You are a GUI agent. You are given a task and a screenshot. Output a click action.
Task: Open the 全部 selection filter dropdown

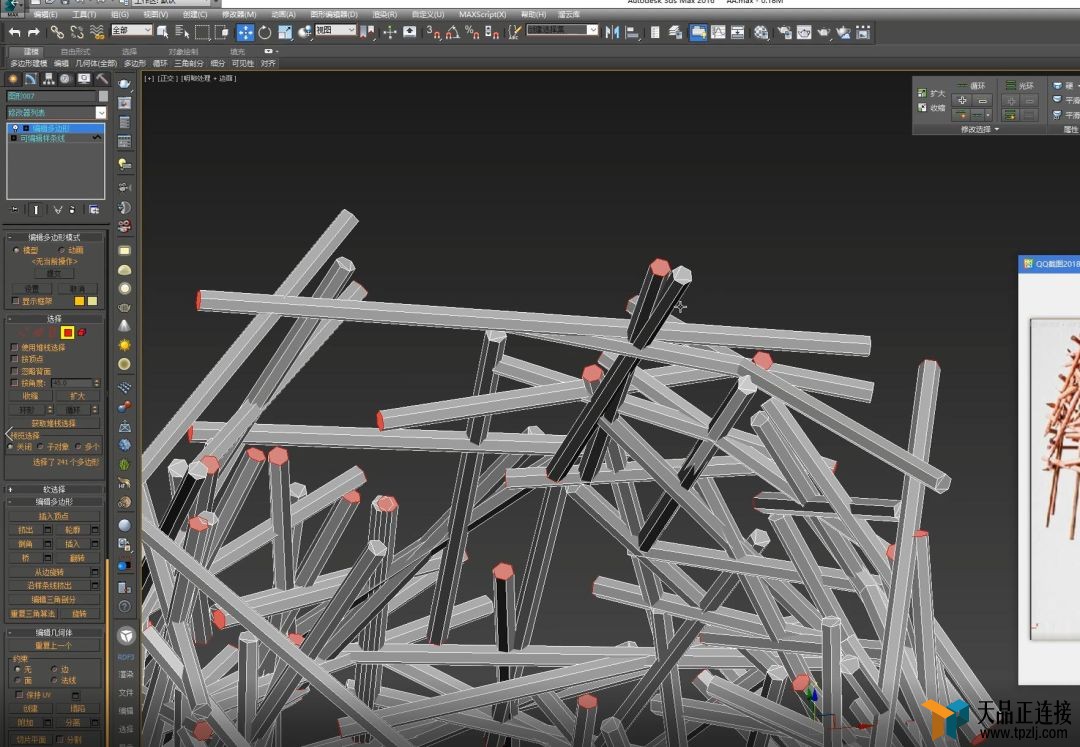132,30
